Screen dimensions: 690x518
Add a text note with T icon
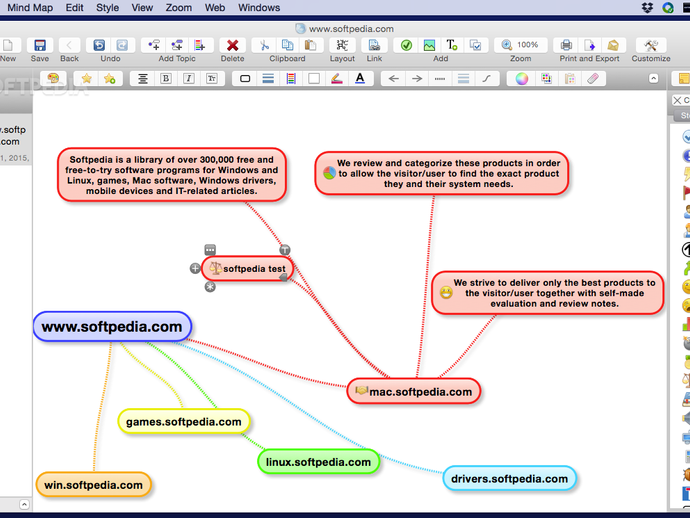click(452, 45)
